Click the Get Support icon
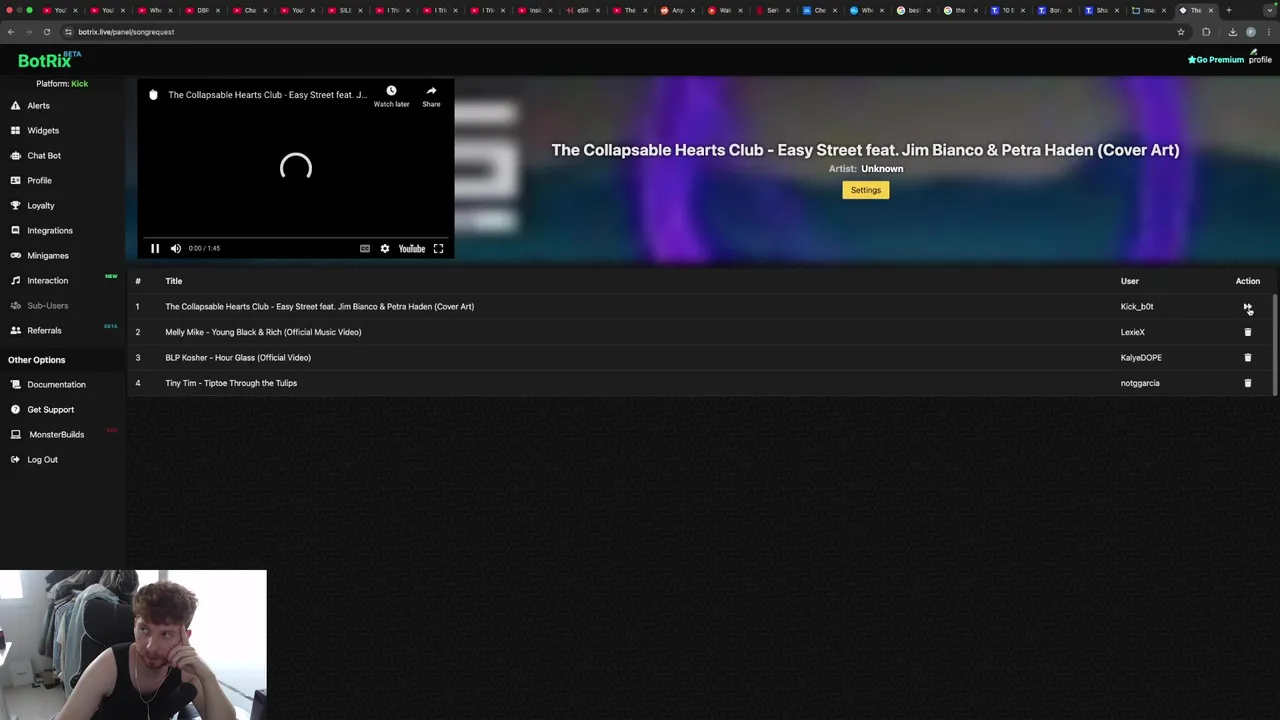 tap(16, 409)
